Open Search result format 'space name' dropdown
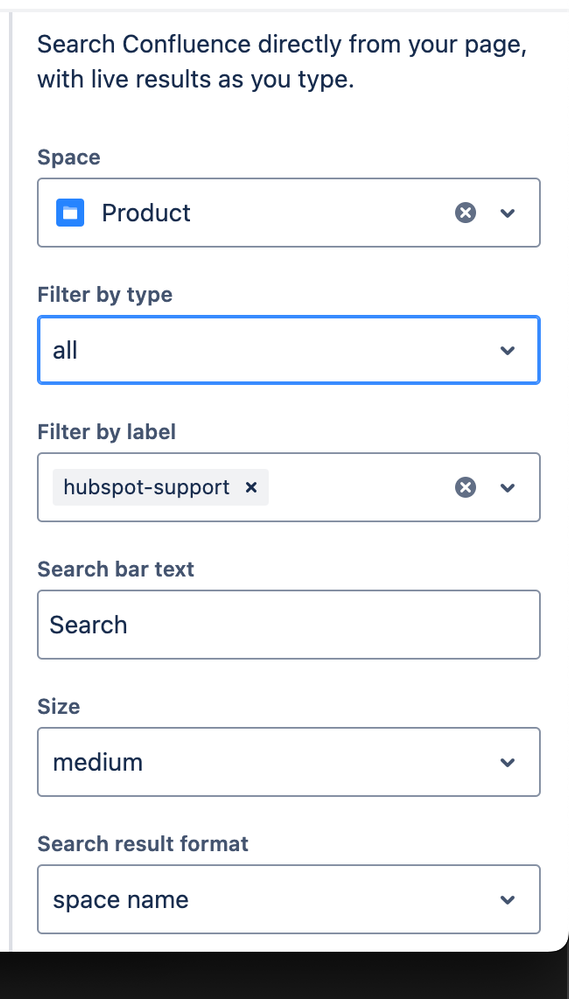 [x=289, y=899]
